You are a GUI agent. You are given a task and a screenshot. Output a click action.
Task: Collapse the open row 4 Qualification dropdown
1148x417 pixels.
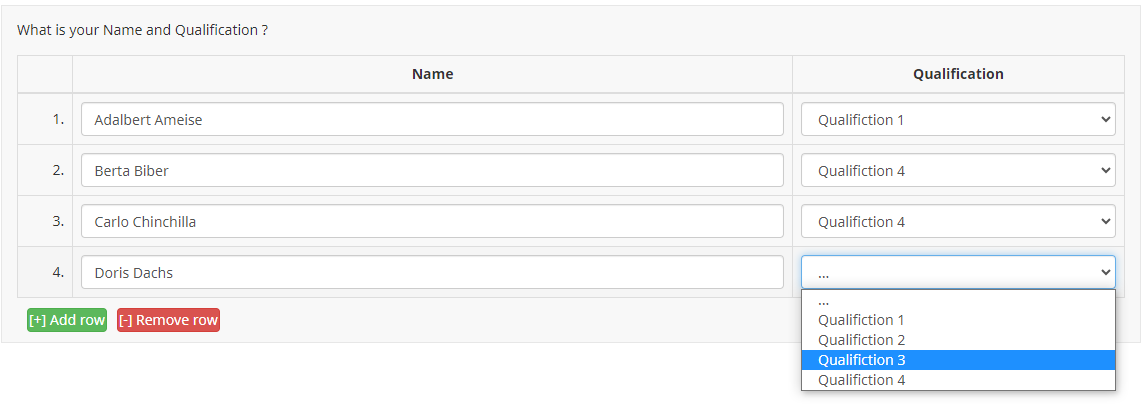click(958, 272)
